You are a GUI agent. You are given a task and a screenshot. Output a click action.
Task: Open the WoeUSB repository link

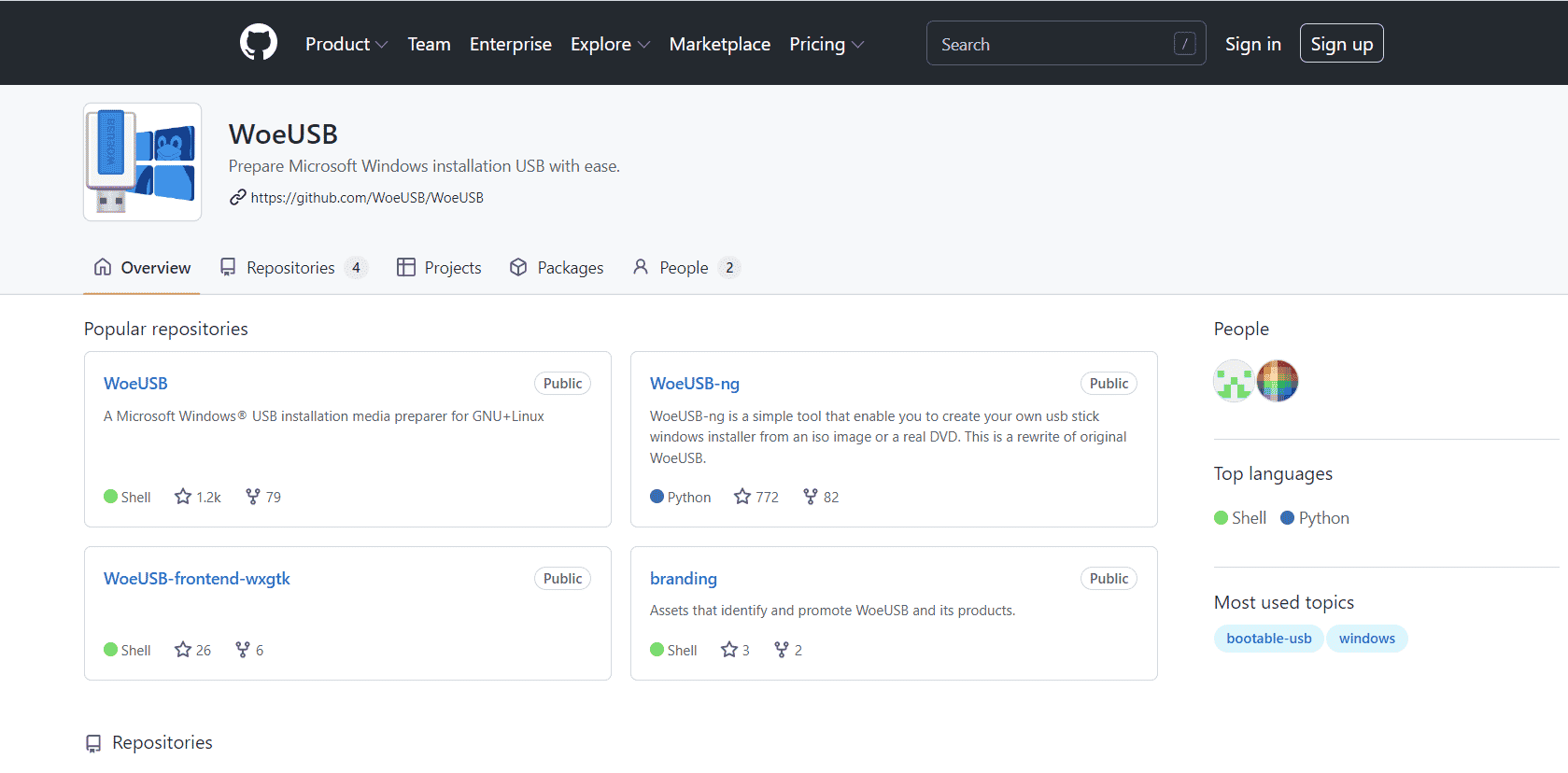click(135, 384)
